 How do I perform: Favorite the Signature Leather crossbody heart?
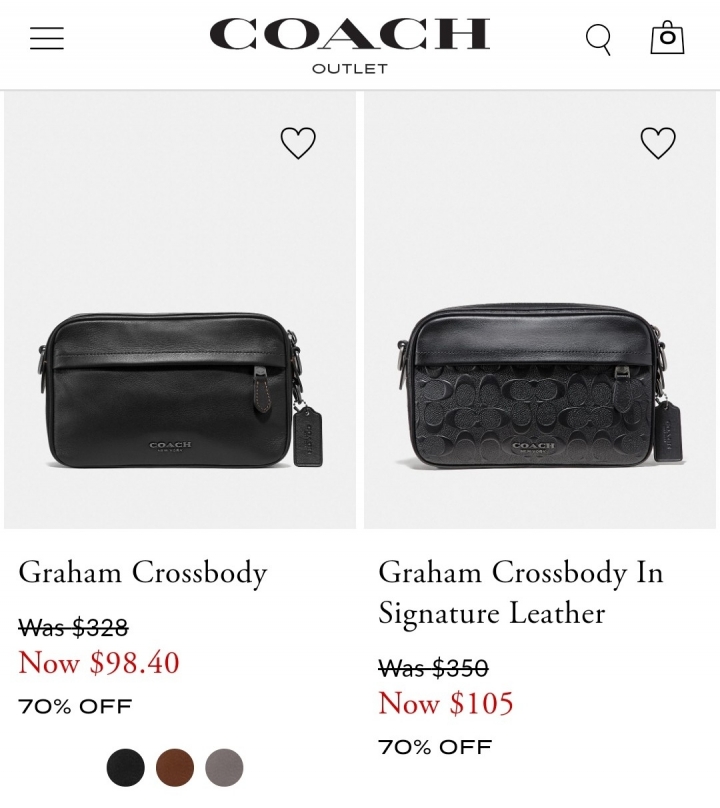coord(658,143)
